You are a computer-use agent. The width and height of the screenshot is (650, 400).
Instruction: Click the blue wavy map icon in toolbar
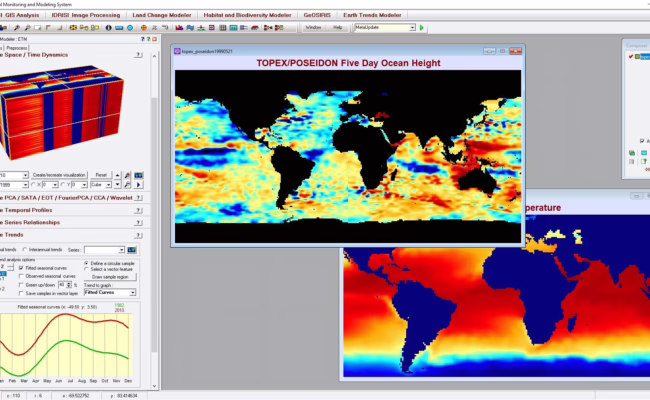click(190, 28)
